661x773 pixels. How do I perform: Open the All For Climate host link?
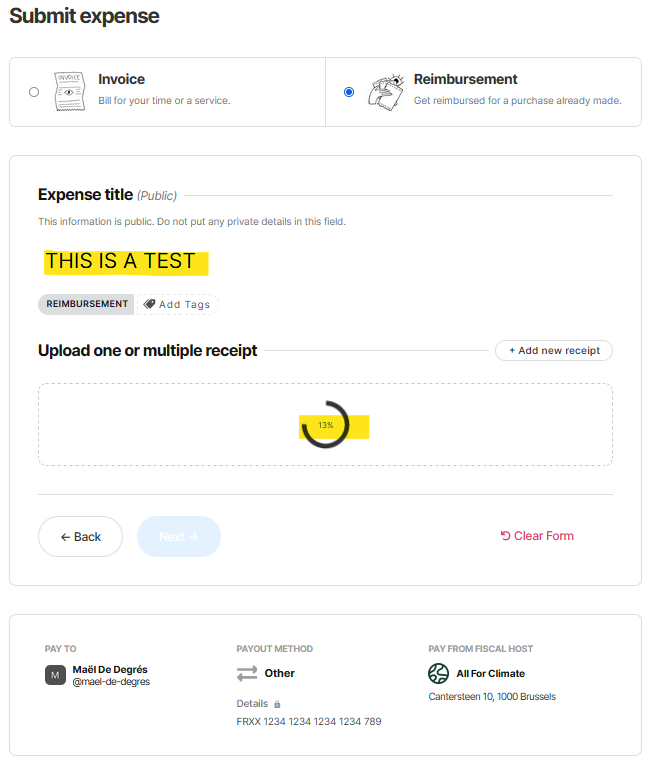(x=491, y=674)
